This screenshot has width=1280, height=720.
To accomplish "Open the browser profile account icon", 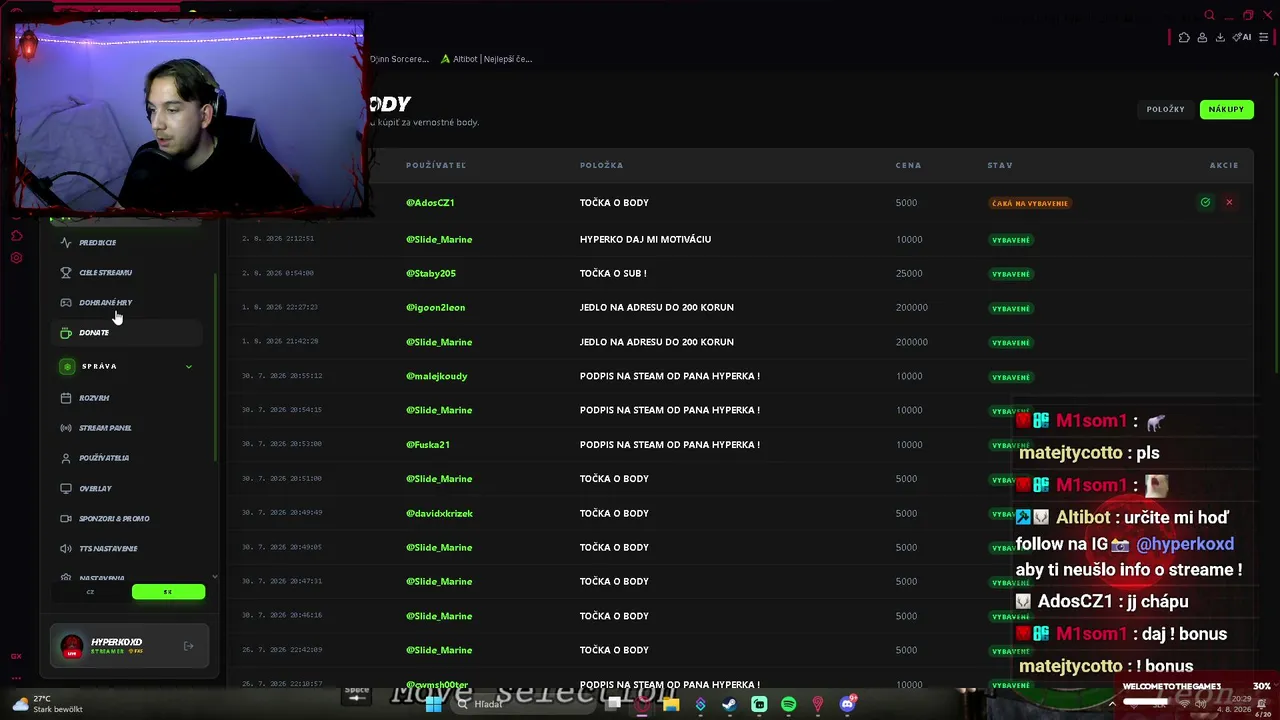I will click(1202, 37).
